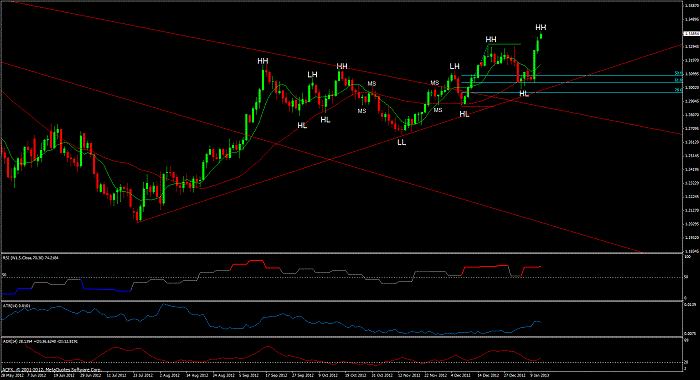This screenshot has width=700, height=380.
Task: Click the highlighted current price tag on price axis
Action: point(691,33)
